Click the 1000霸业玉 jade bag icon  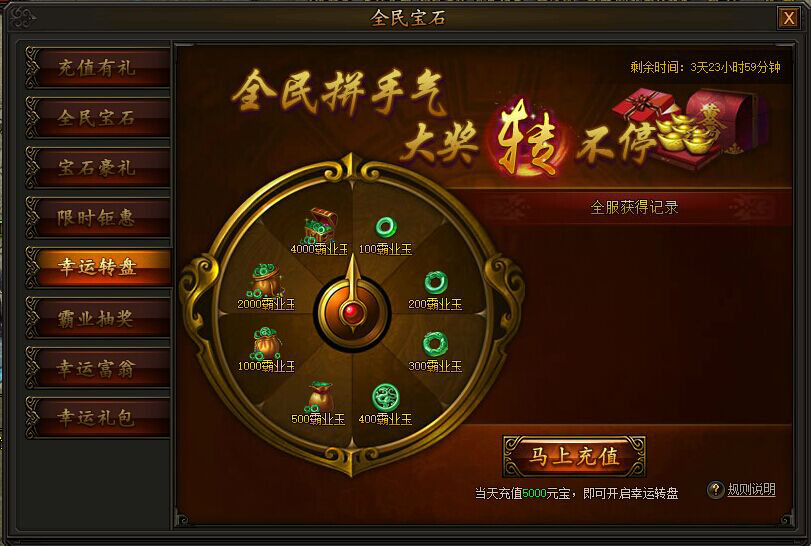[266, 343]
